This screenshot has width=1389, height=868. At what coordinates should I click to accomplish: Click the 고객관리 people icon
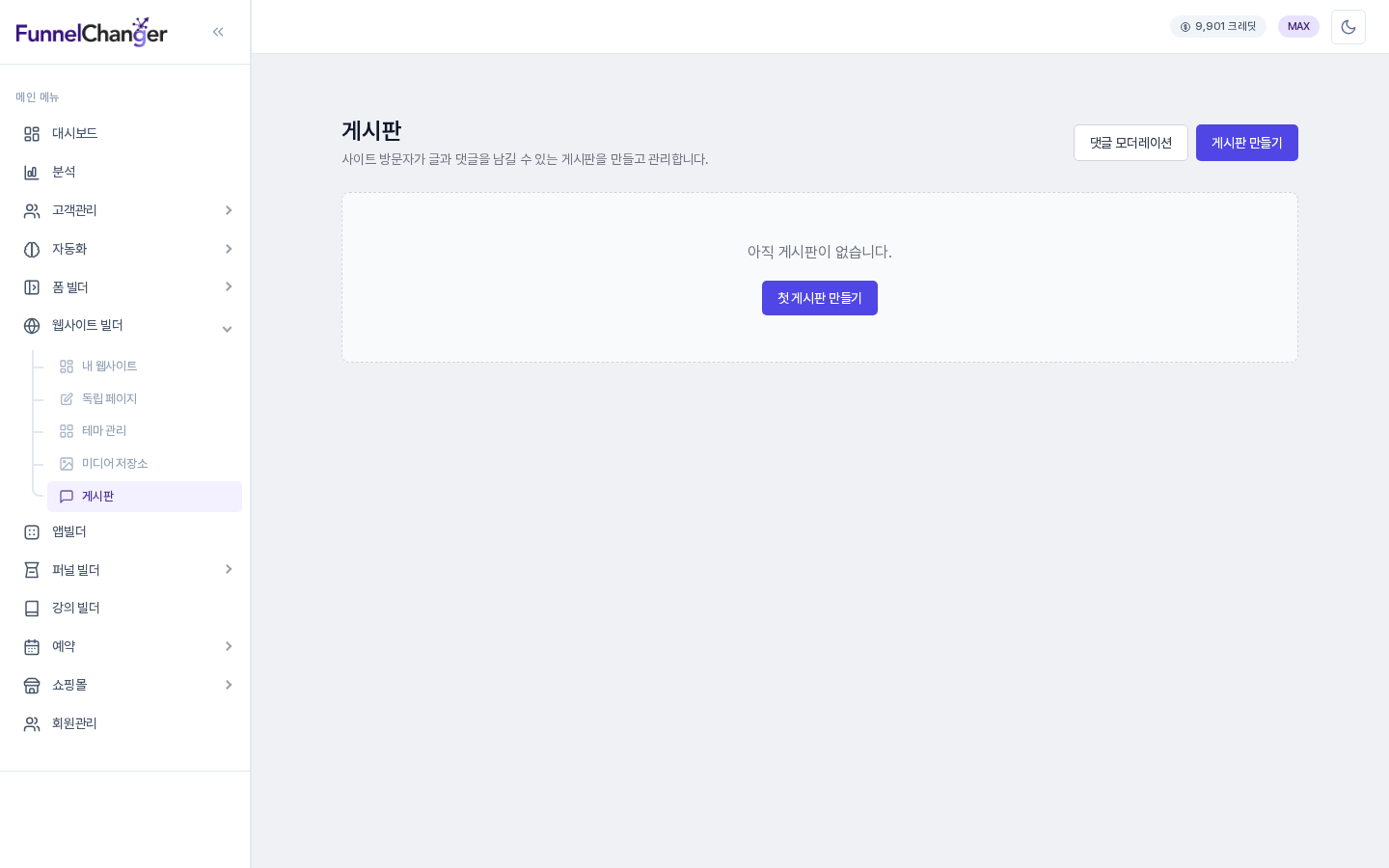[32, 211]
